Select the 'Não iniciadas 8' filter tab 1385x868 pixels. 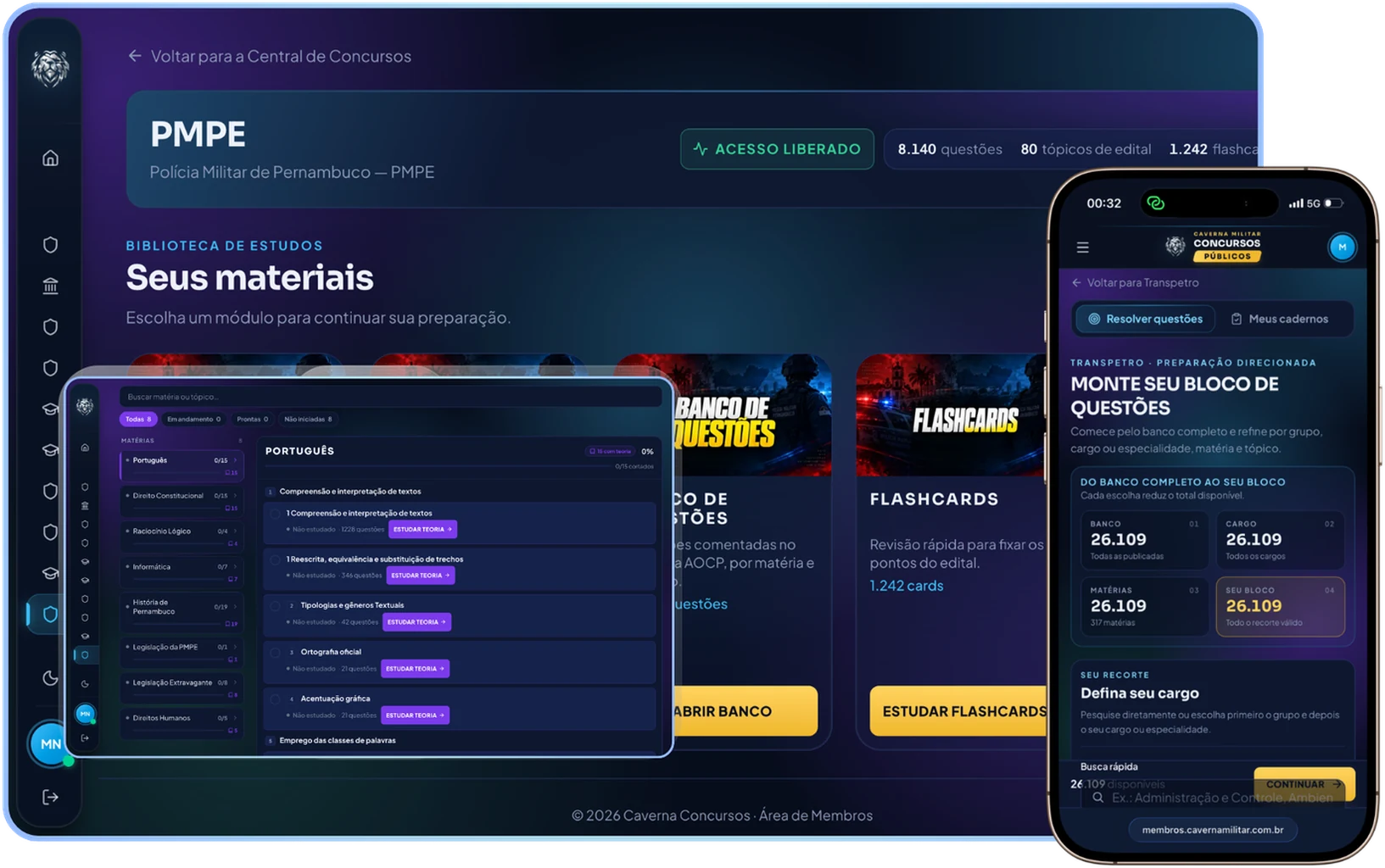point(308,420)
